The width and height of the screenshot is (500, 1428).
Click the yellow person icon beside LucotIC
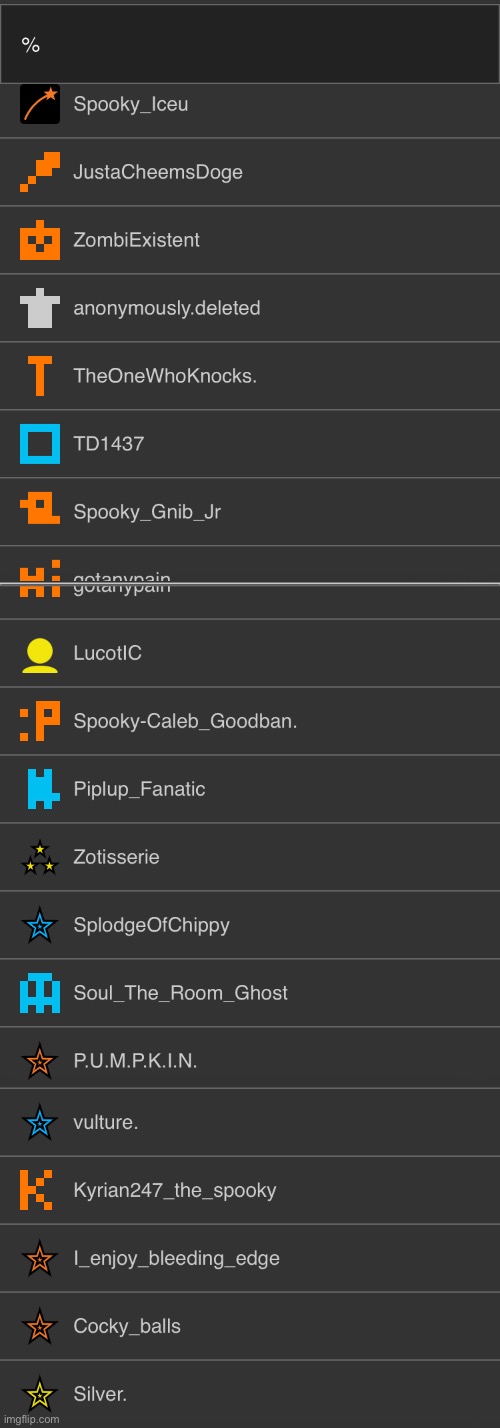(40, 653)
